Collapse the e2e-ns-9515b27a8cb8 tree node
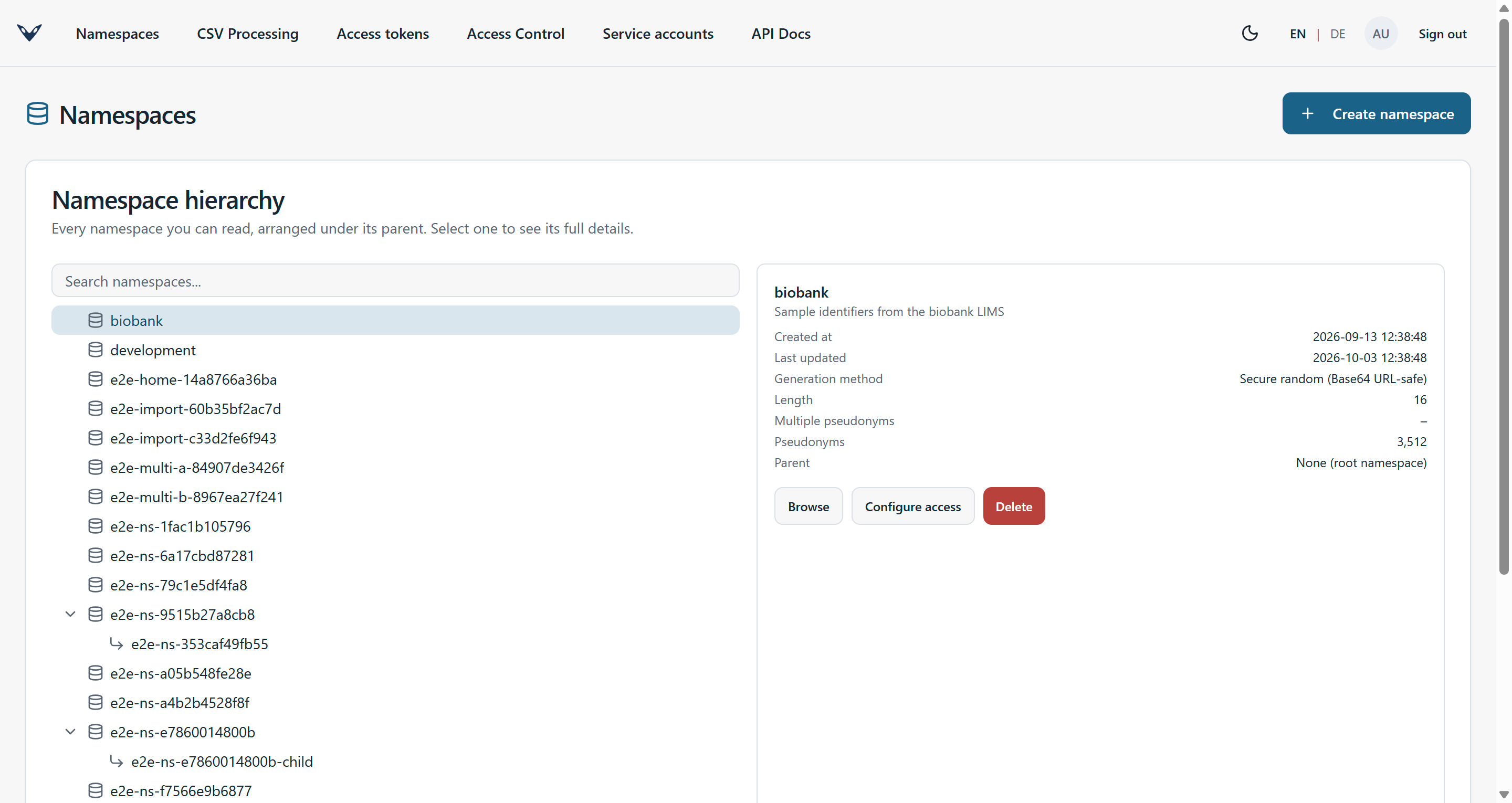The image size is (1512, 803). click(70, 614)
